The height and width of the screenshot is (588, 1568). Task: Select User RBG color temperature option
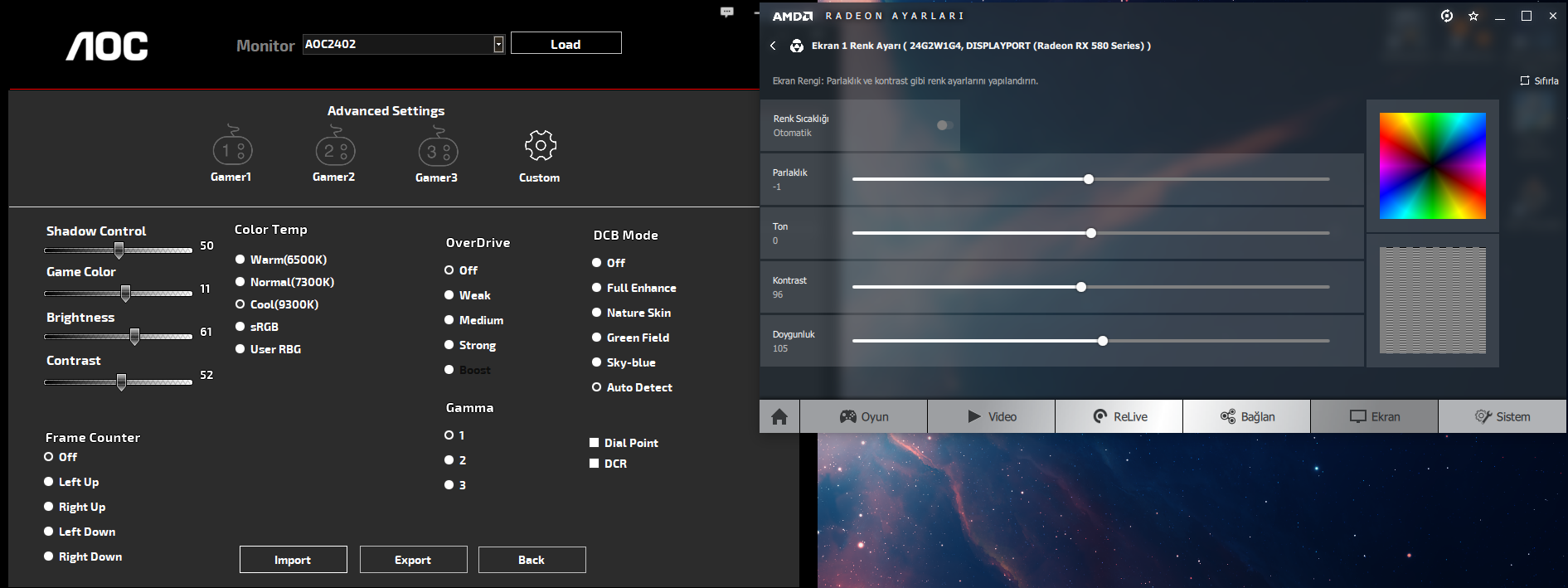pyautogui.click(x=240, y=349)
